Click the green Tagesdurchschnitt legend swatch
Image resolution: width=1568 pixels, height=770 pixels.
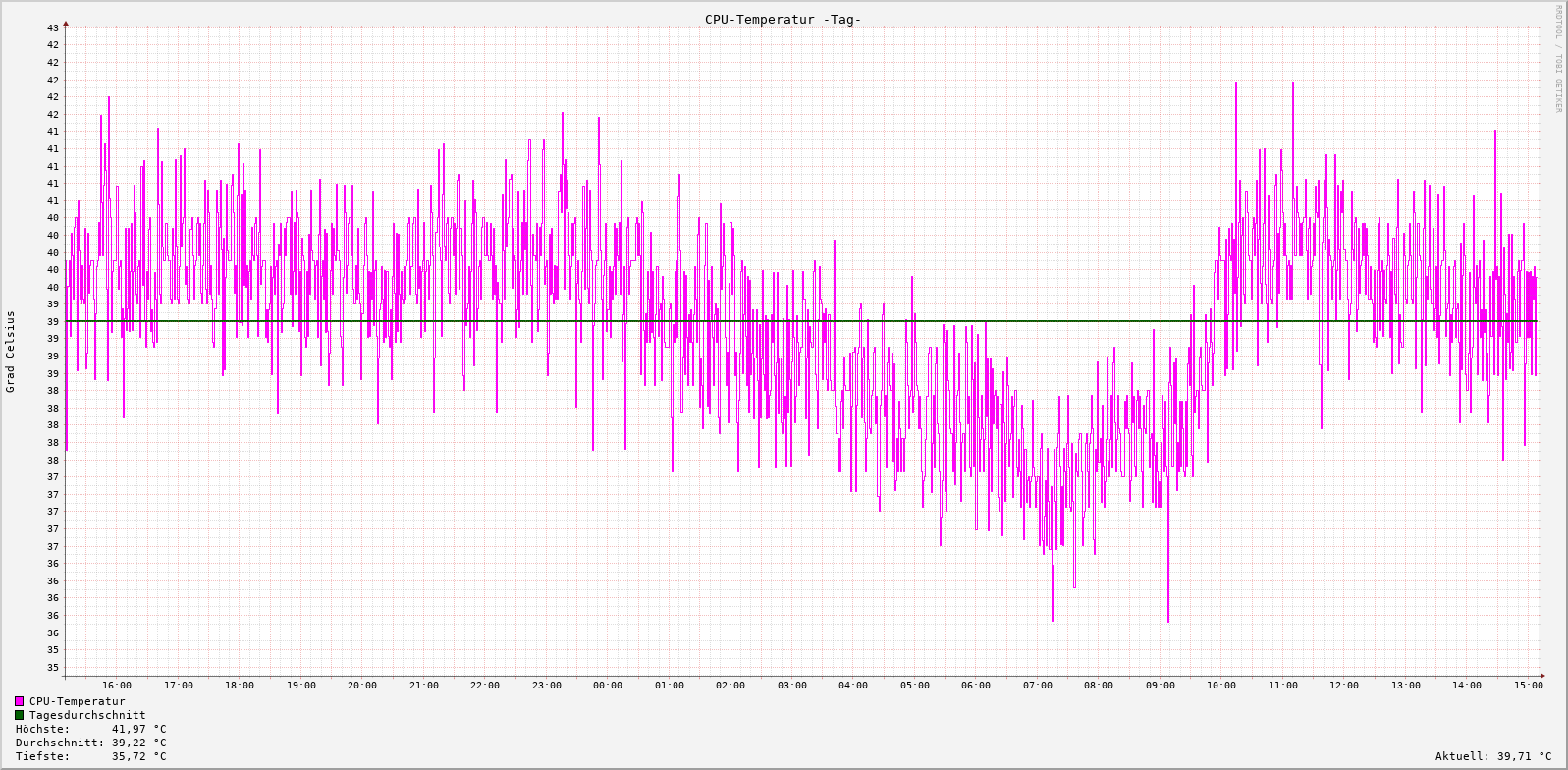[x=19, y=715]
